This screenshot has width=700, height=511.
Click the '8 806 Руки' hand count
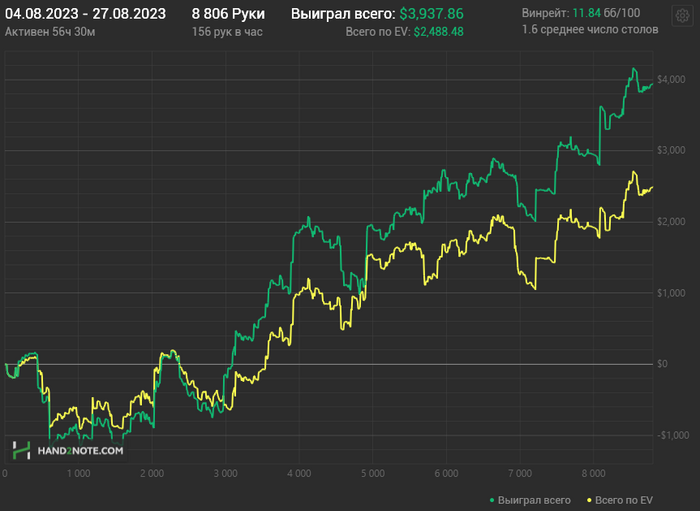228,14
